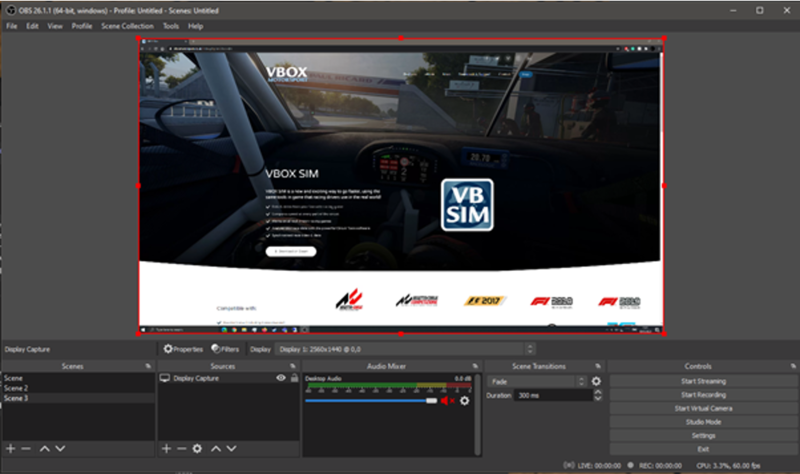Select Scene in the Scenes list
The width and height of the screenshot is (800, 474).
[79, 378]
